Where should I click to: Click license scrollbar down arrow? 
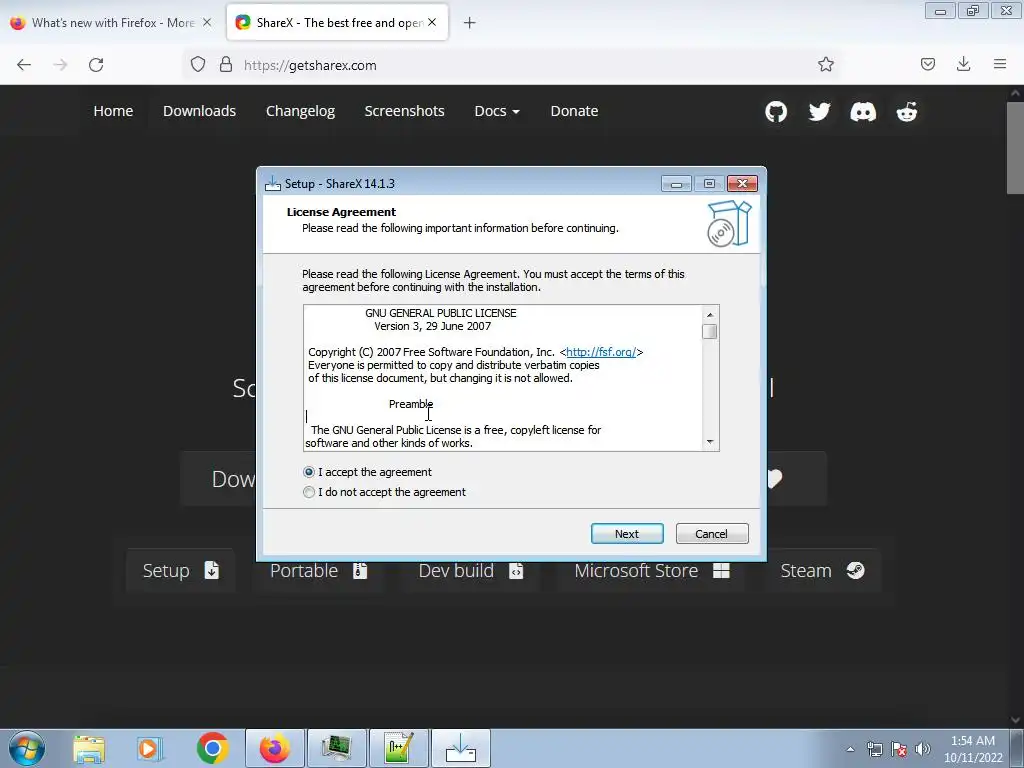[710, 442]
